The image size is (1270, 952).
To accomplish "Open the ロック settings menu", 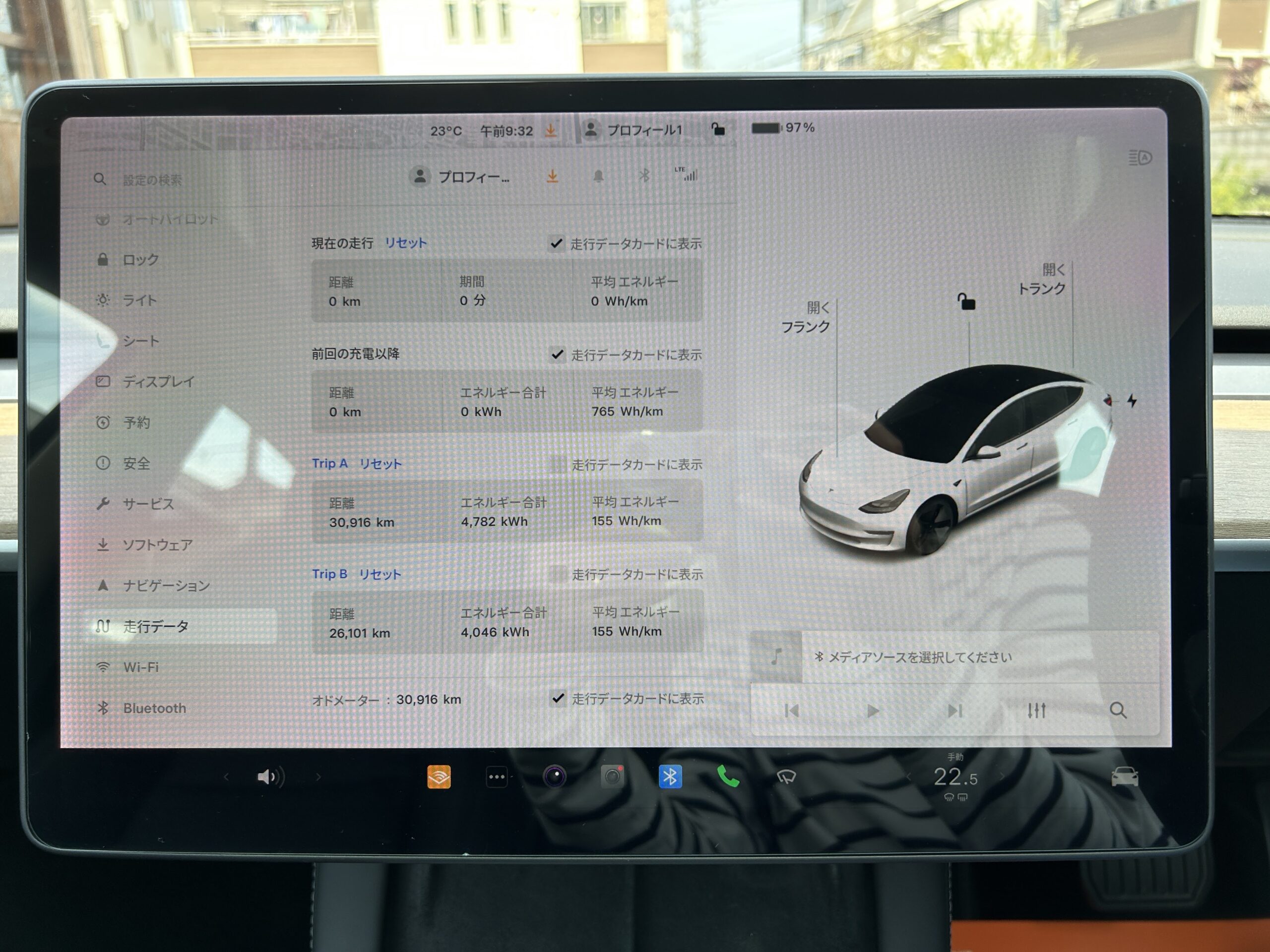I will pos(127,259).
